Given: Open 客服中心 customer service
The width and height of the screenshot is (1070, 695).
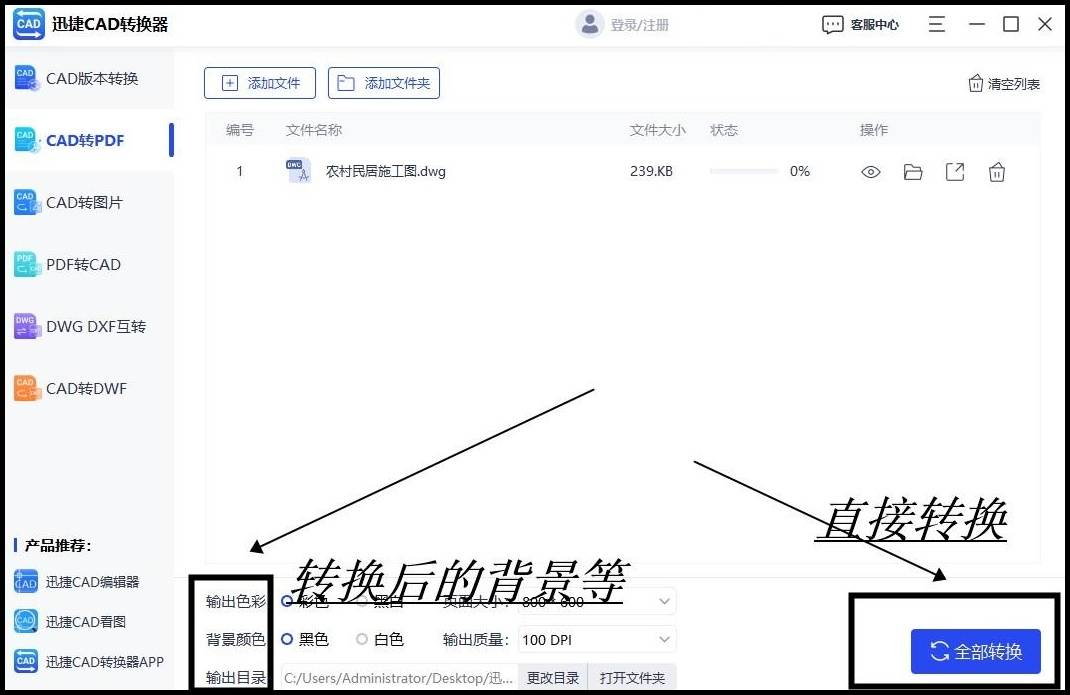Looking at the screenshot, I should pos(860,24).
